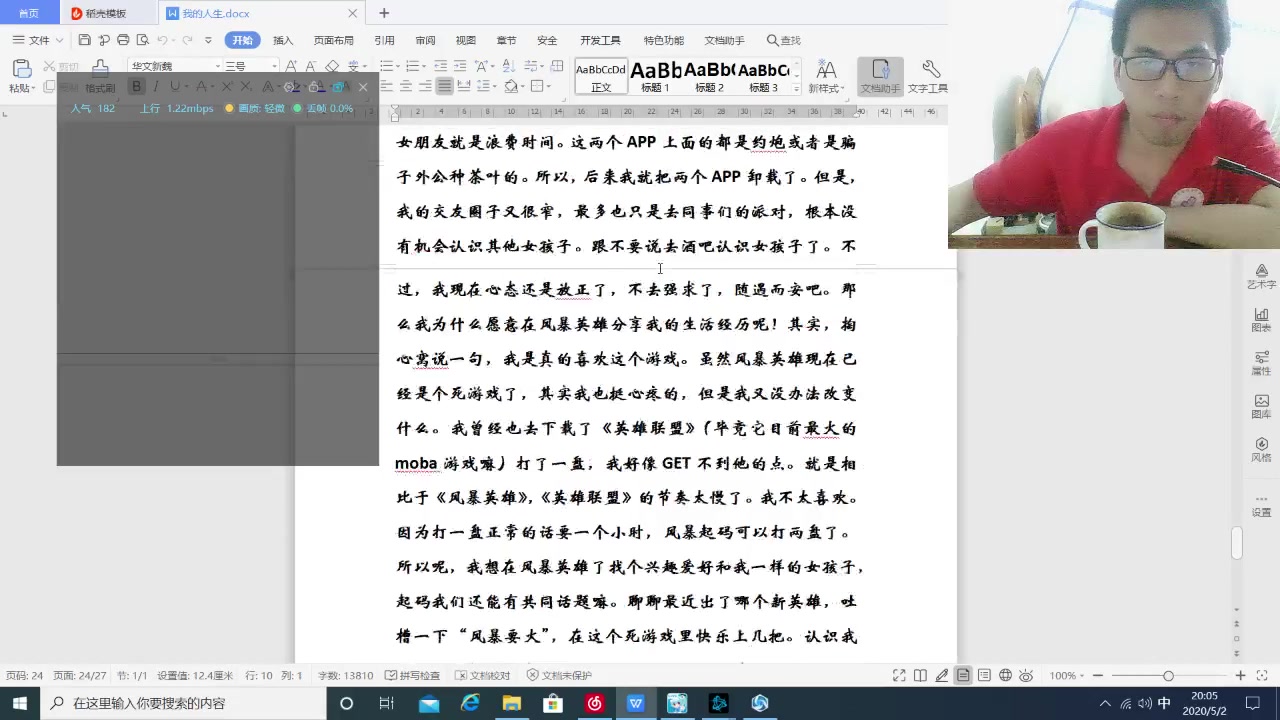Open the font size dropdown
The width and height of the screenshot is (1280, 720).
click(274, 67)
